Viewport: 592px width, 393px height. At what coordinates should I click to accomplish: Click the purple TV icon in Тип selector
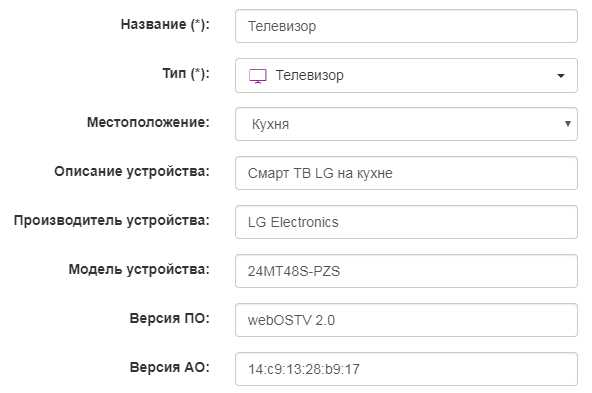pos(257,76)
